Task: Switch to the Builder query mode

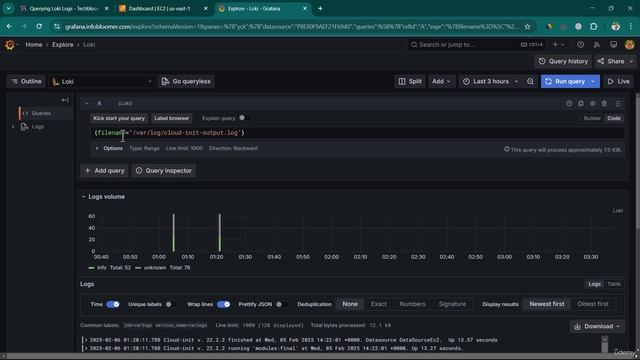Action: pyautogui.click(x=592, y=118)
